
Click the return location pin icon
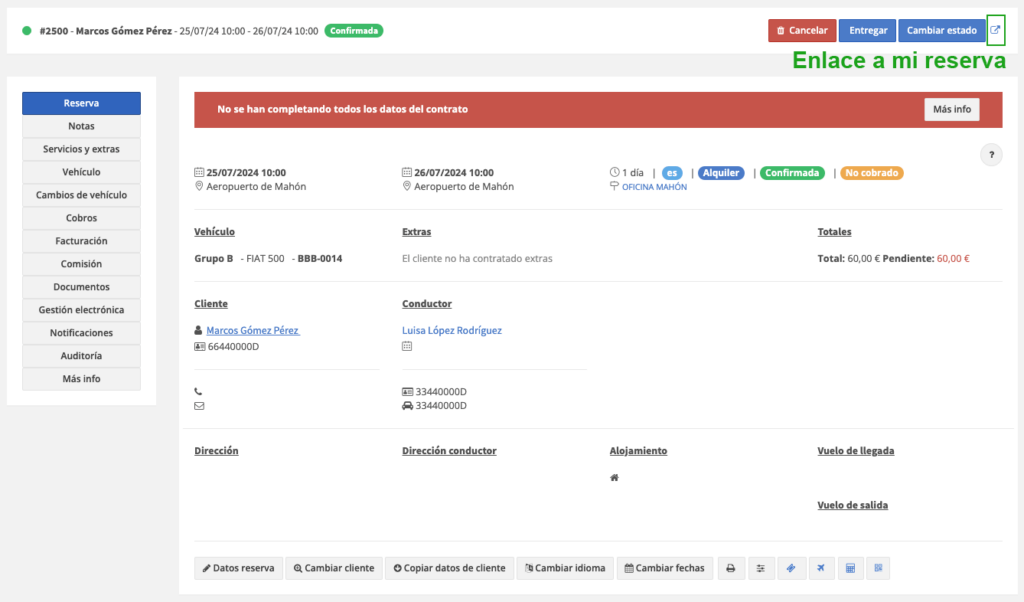(407, 186)
